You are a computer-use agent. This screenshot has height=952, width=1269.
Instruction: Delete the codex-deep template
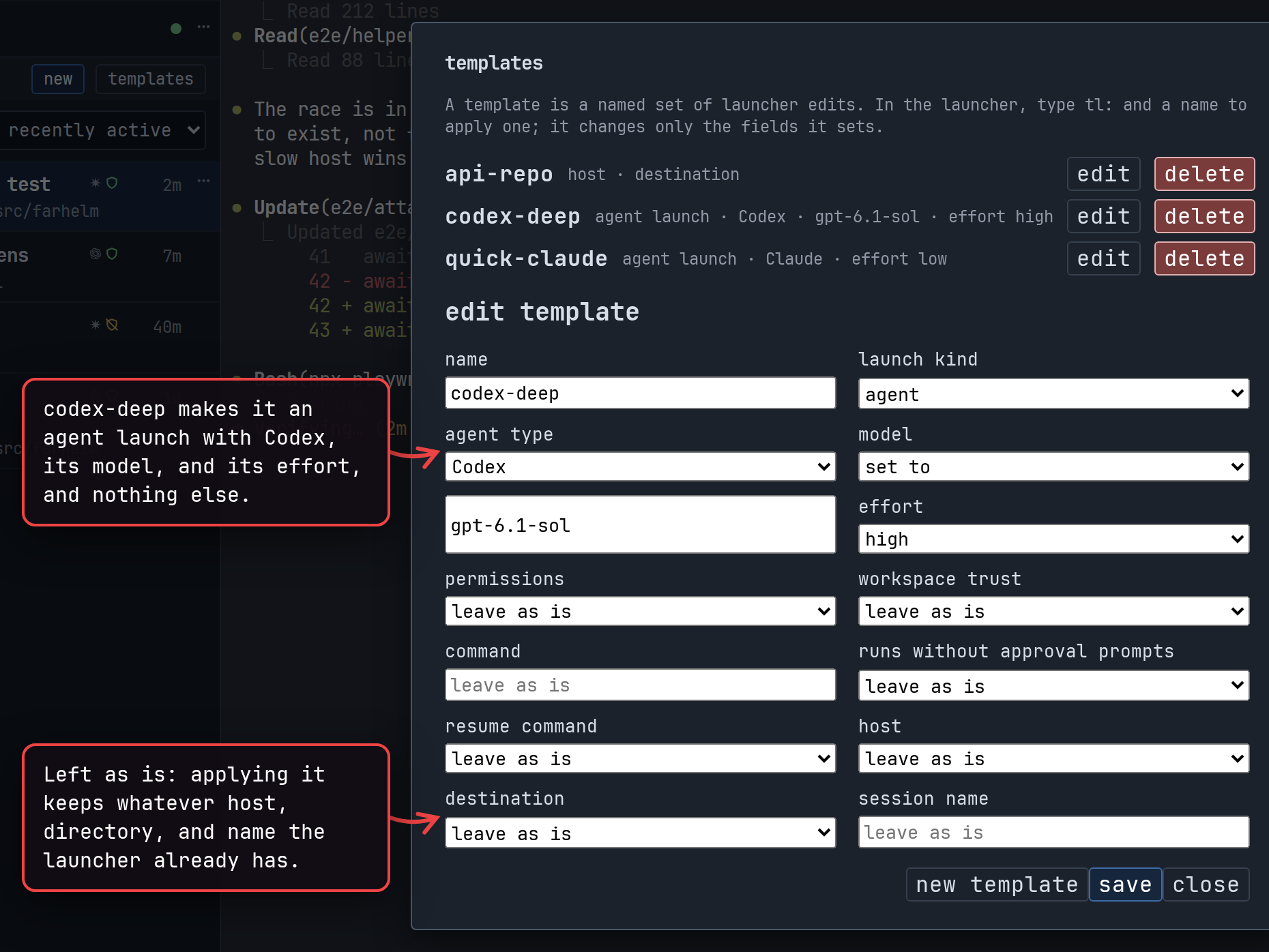pyautogui.click(x=1204, y=216)
